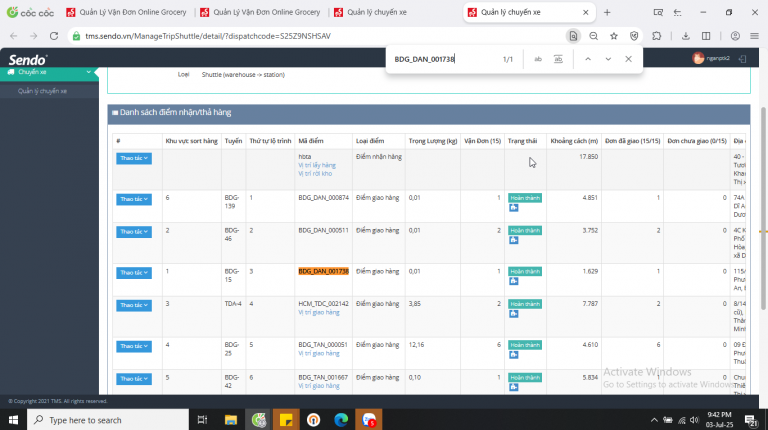Open Task View in taskbar
The width and height of the screenshot is (768, 430).
click(x=202, y=420)
